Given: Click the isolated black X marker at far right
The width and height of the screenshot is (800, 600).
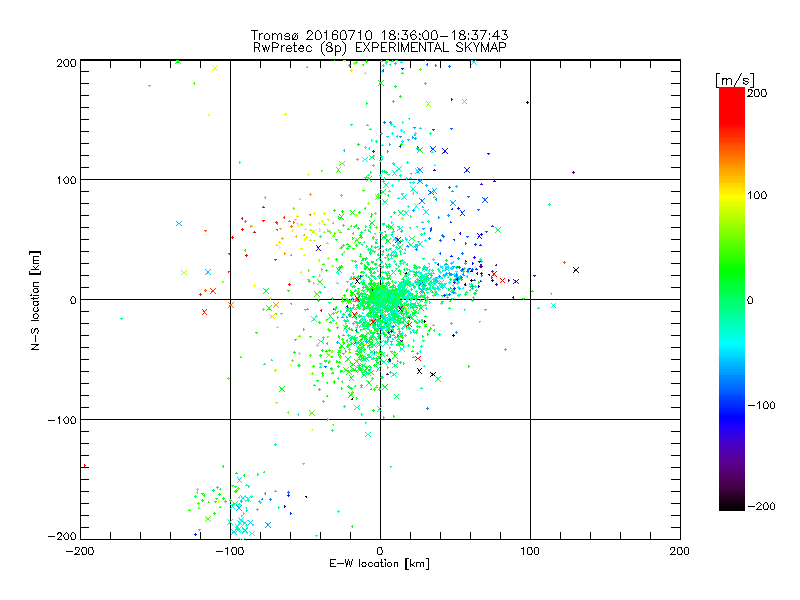Looking at the screenshot, I should [576, 270].
